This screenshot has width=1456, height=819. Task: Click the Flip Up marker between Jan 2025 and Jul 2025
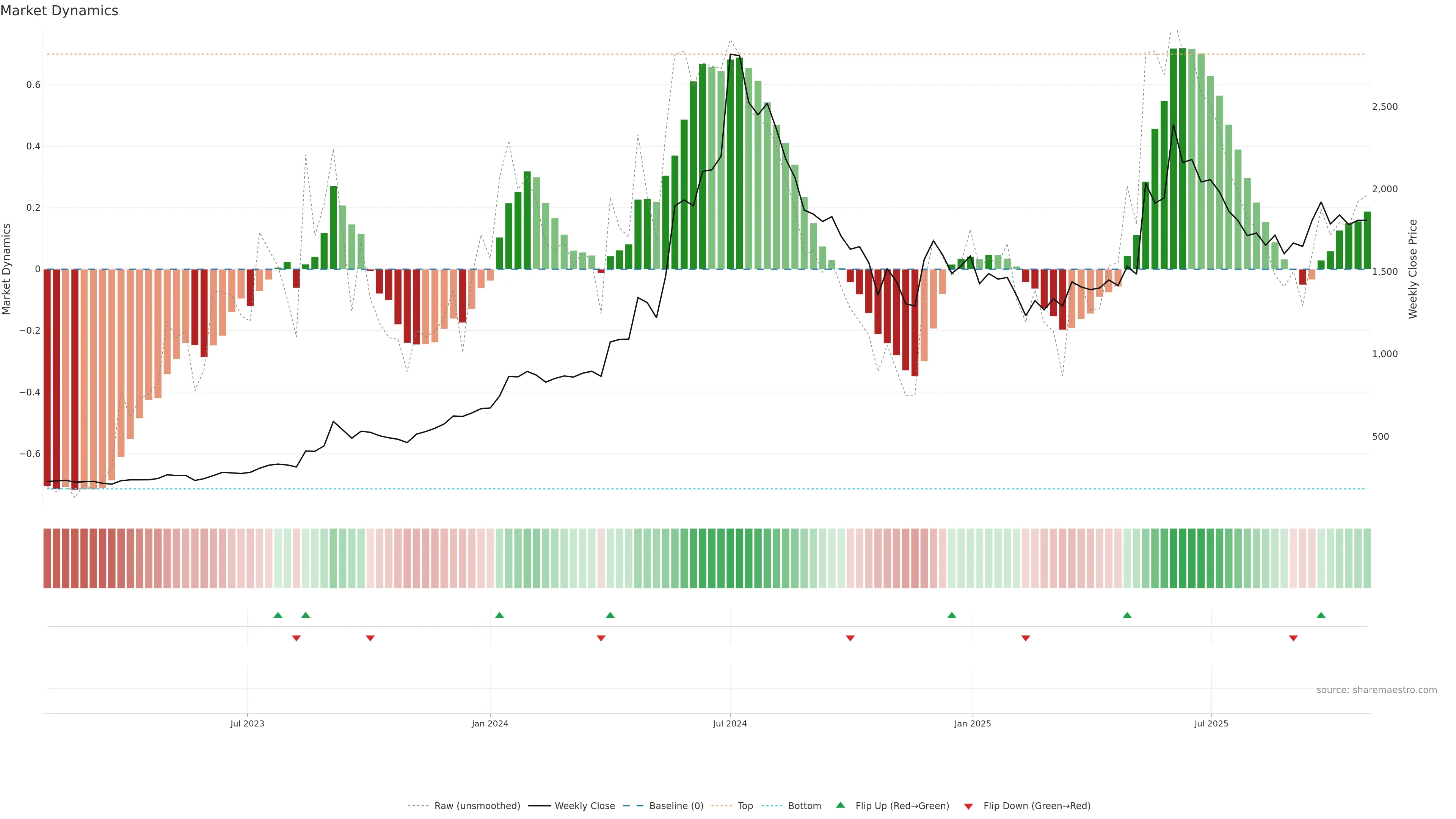[1127, 615]
